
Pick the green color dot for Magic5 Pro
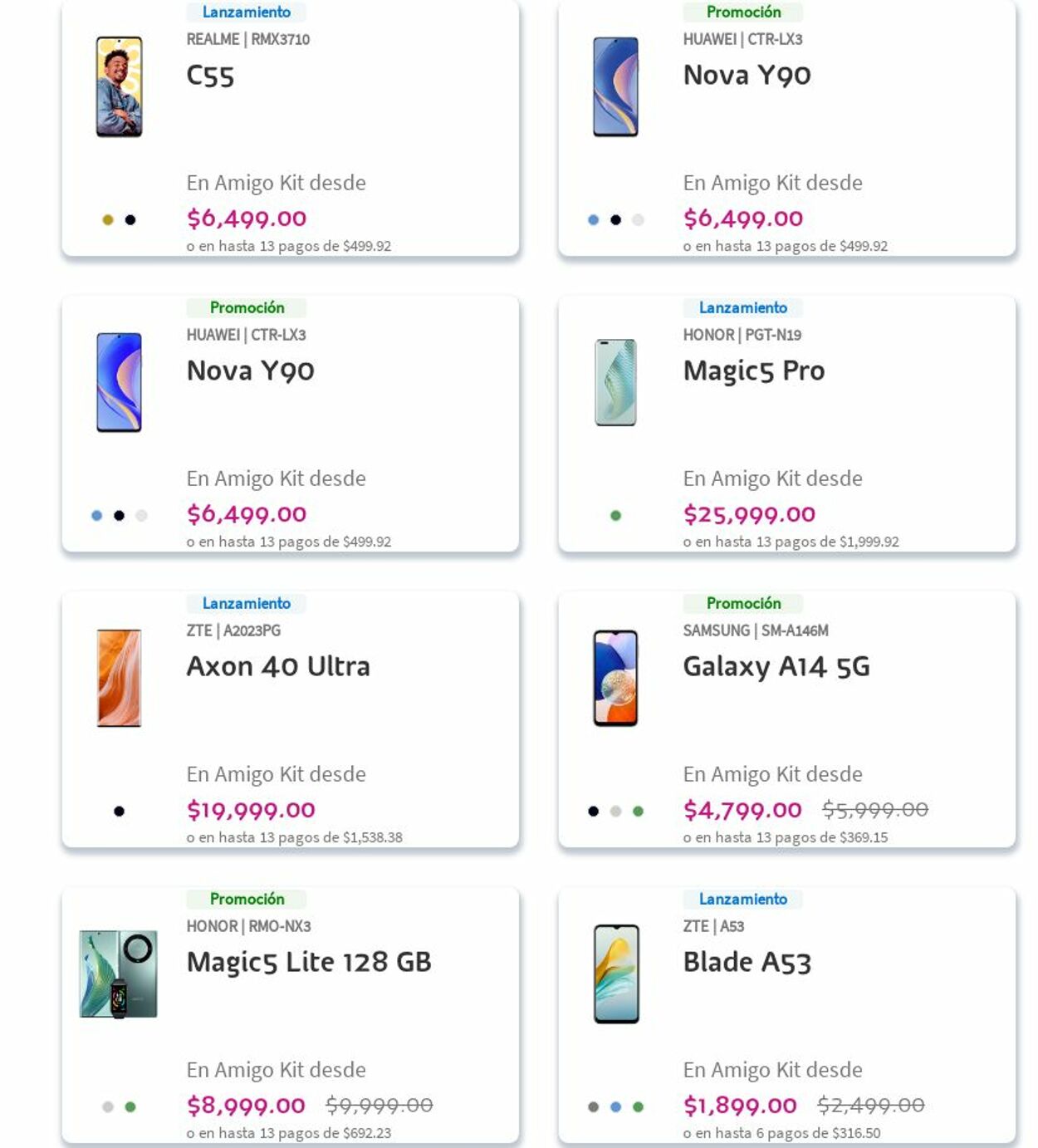click(x=615, y=516)
